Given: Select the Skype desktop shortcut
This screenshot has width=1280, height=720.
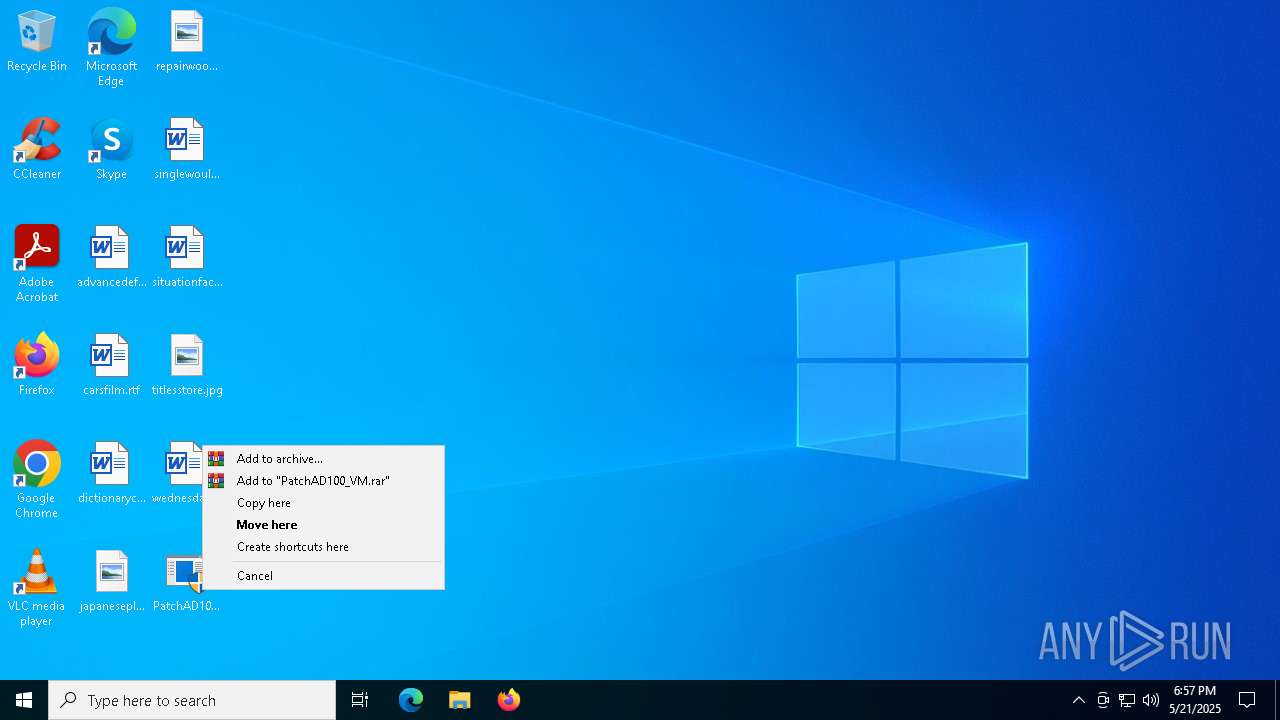Looking at the screenshot, I should (111, 150).
